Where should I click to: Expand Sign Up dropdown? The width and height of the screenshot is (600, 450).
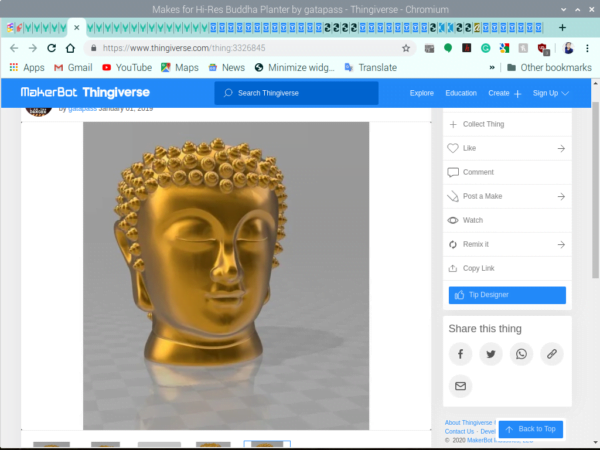(x=551, y=93)
